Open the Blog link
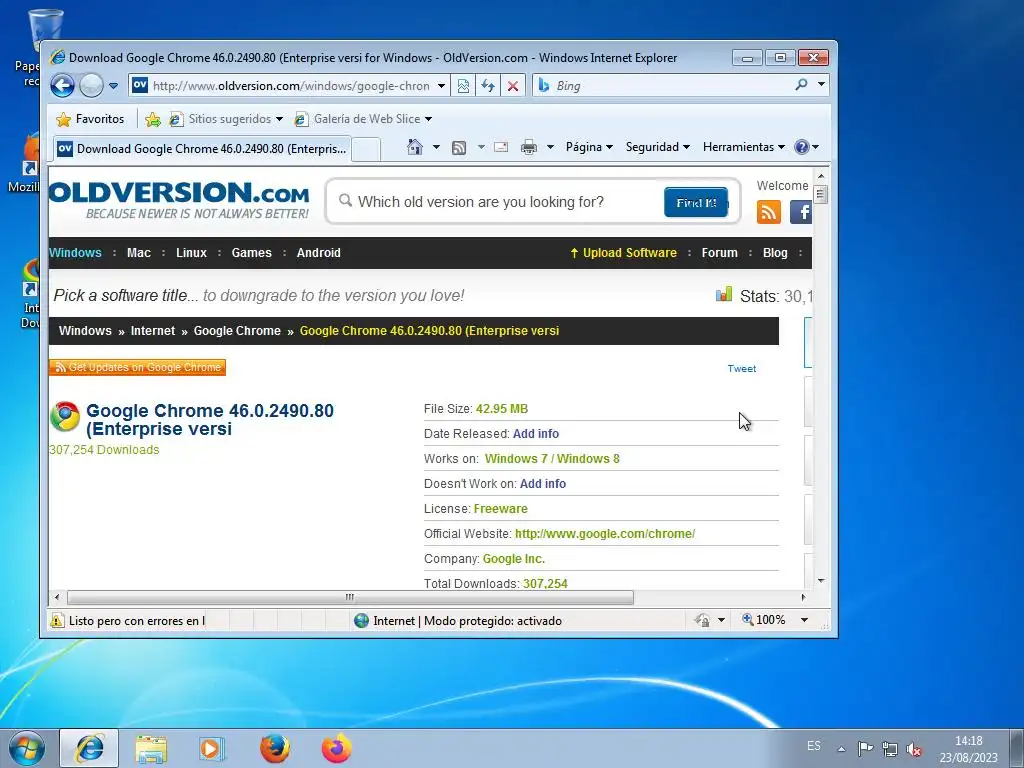Screen dimensions: 1024x768 775,253
